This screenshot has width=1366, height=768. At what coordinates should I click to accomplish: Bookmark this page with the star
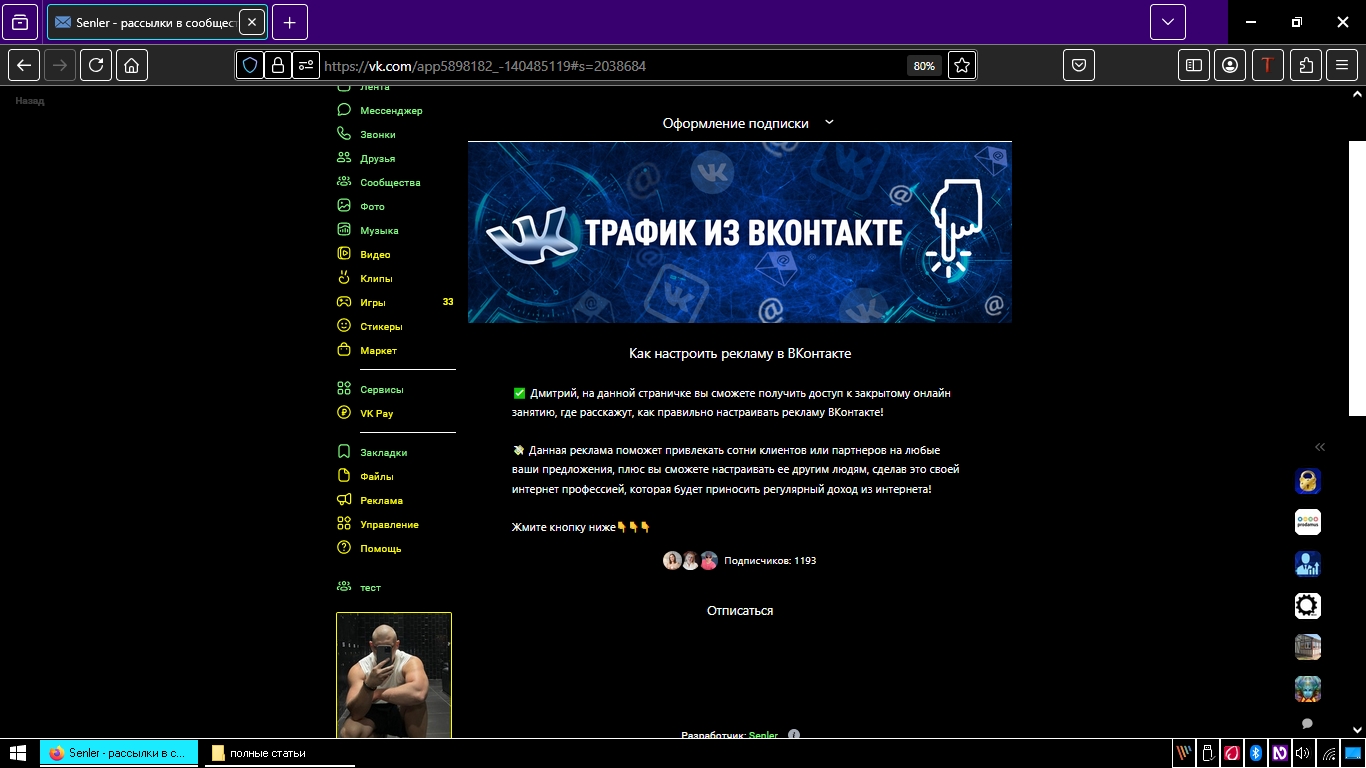click(x=962, y=65)
